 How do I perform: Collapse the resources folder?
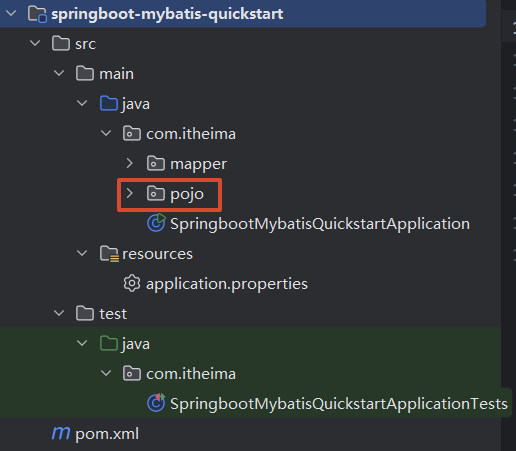click(x=82, y=253)
